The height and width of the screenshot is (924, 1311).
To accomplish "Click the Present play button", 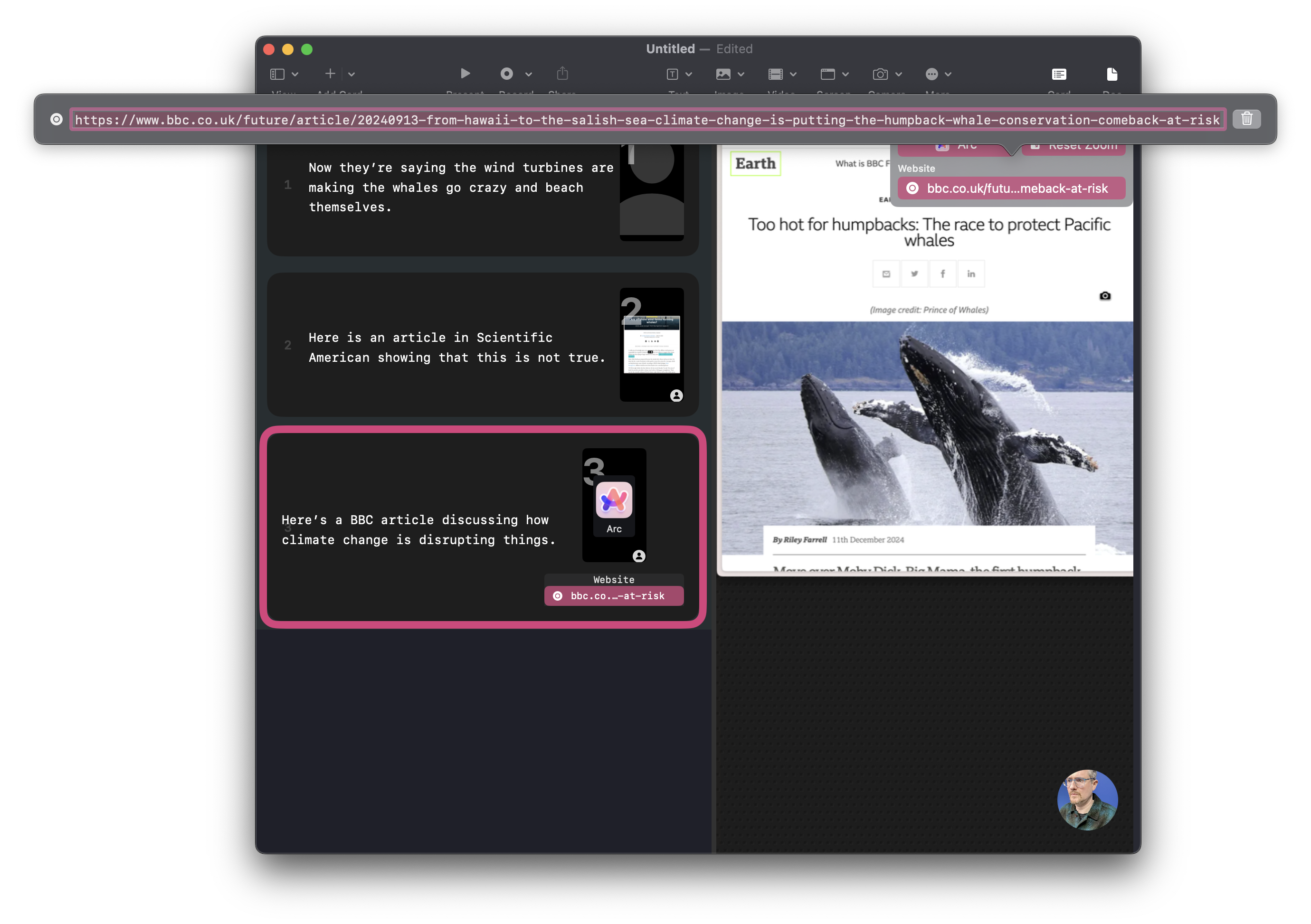I will pos(465,74).
